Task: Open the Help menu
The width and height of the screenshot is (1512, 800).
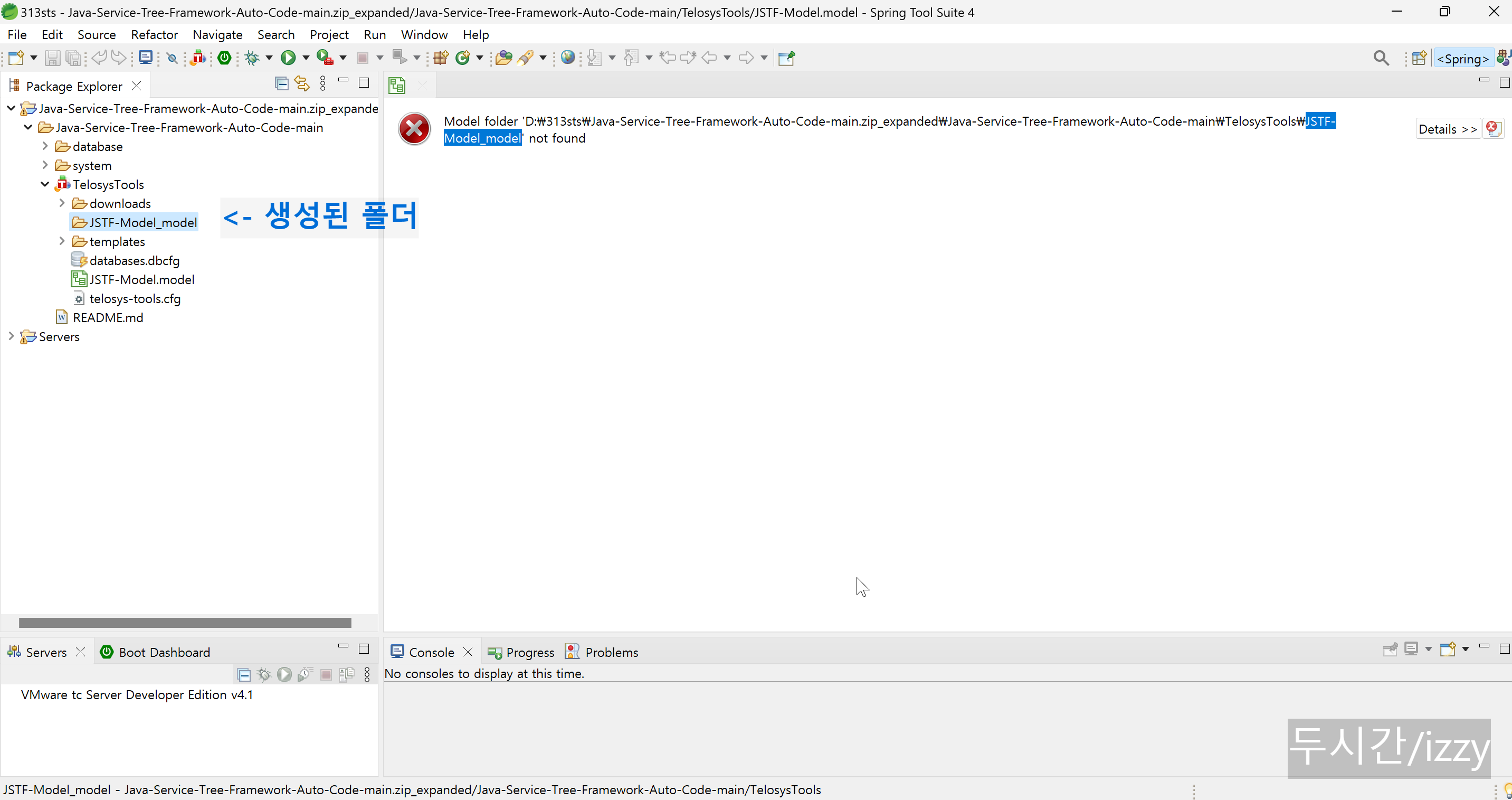Action: [476, 35]
